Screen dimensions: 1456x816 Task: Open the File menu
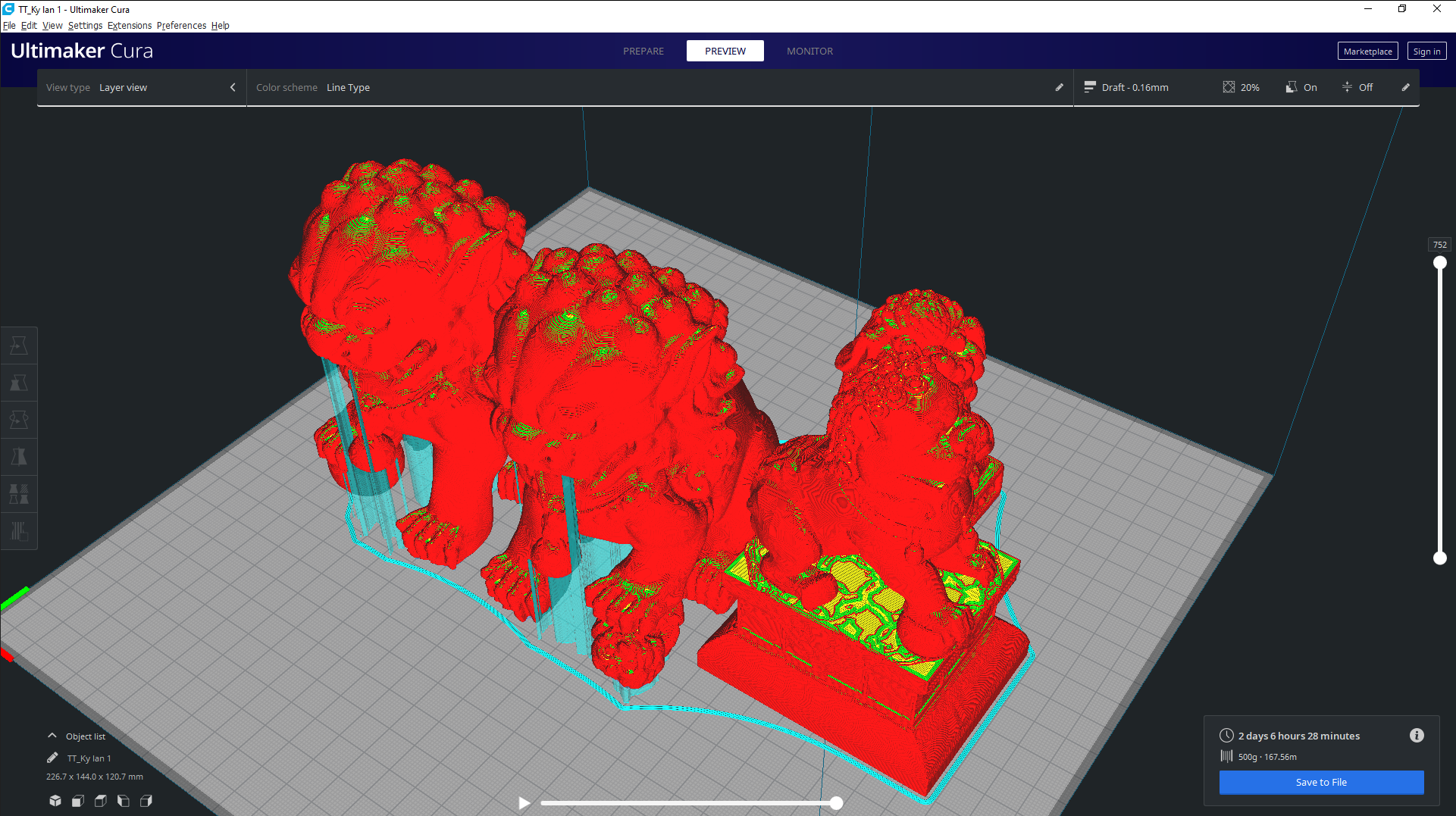pyautogui.click(x=9, y=26)
